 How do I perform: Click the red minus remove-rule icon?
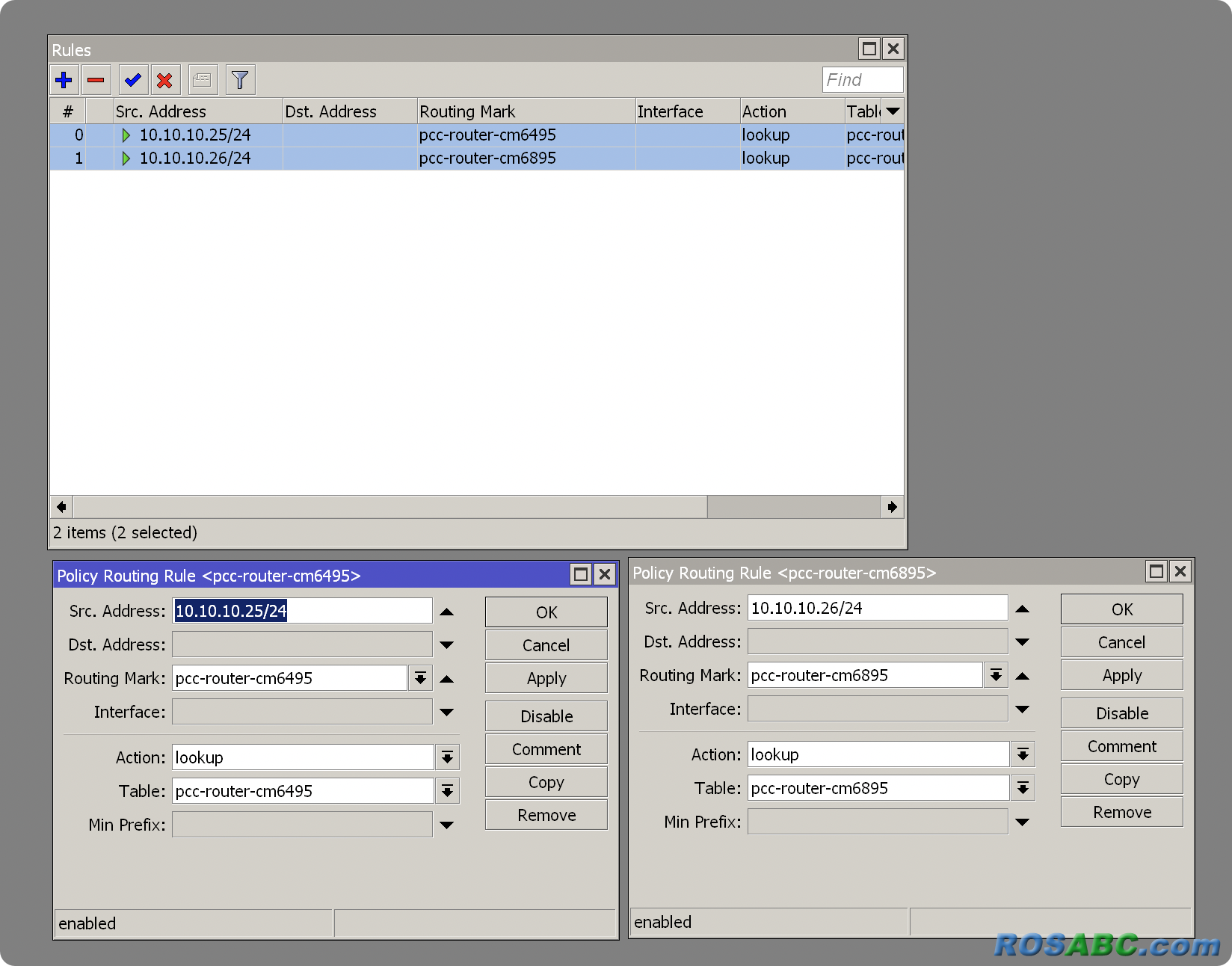(x=96, y=80)
